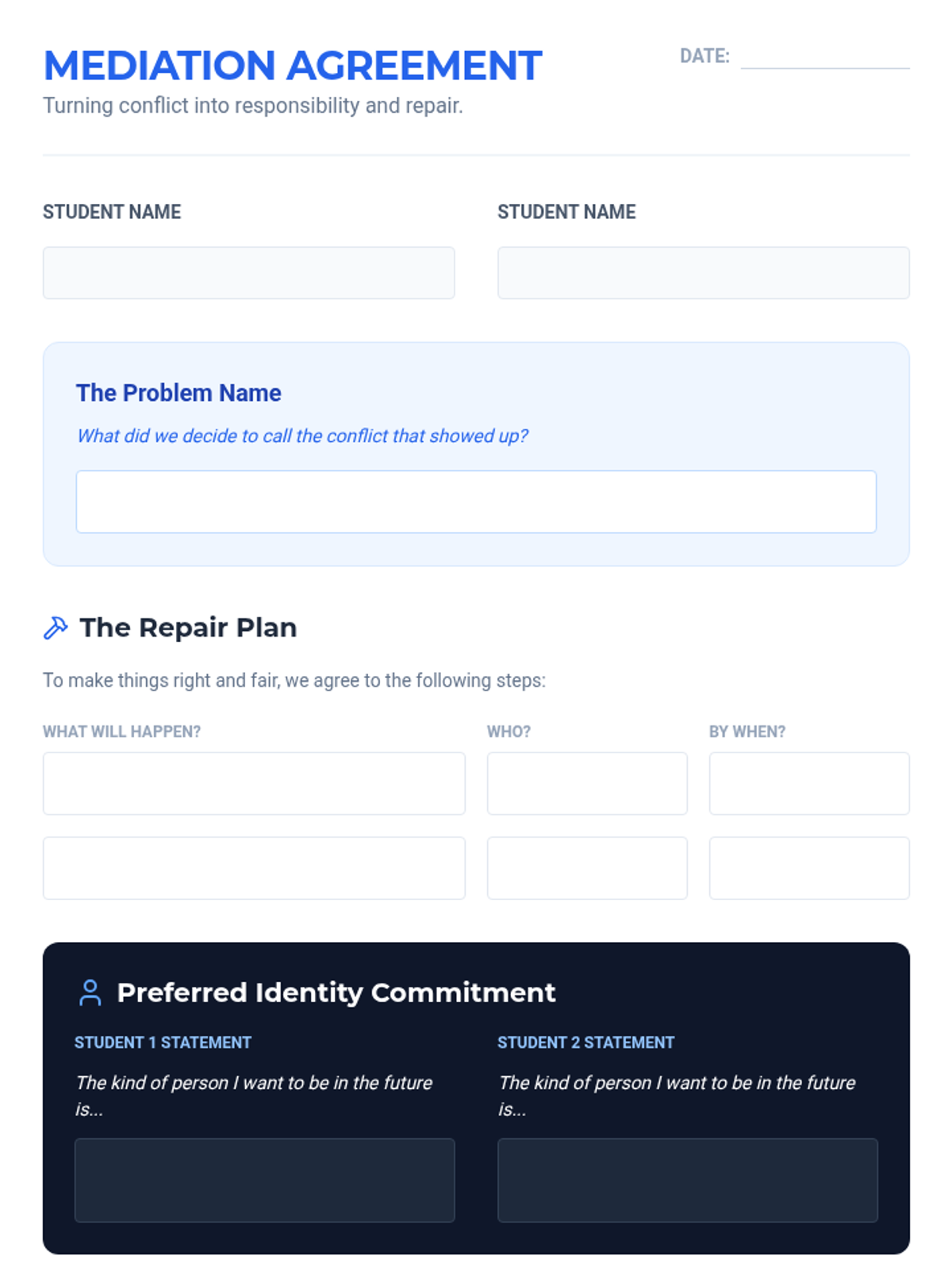Focus the right Student Name input field
952x1270 pixels.
click(x=703, y=273)
